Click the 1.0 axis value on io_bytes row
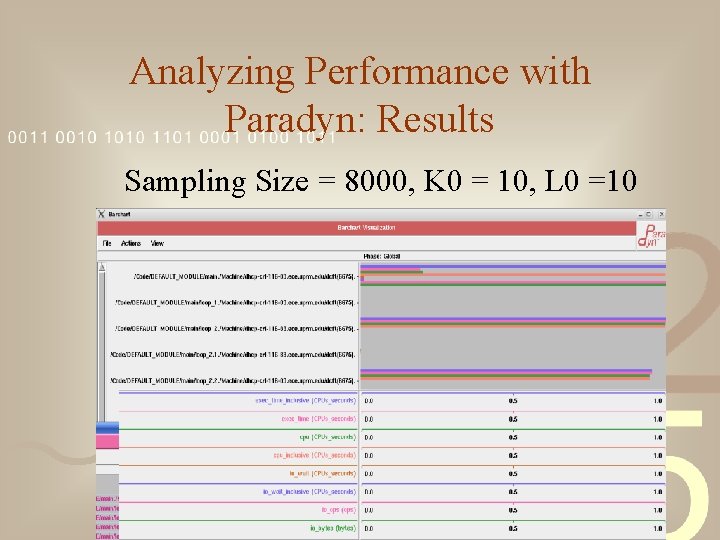720x540 pixels. pos(658,529)
